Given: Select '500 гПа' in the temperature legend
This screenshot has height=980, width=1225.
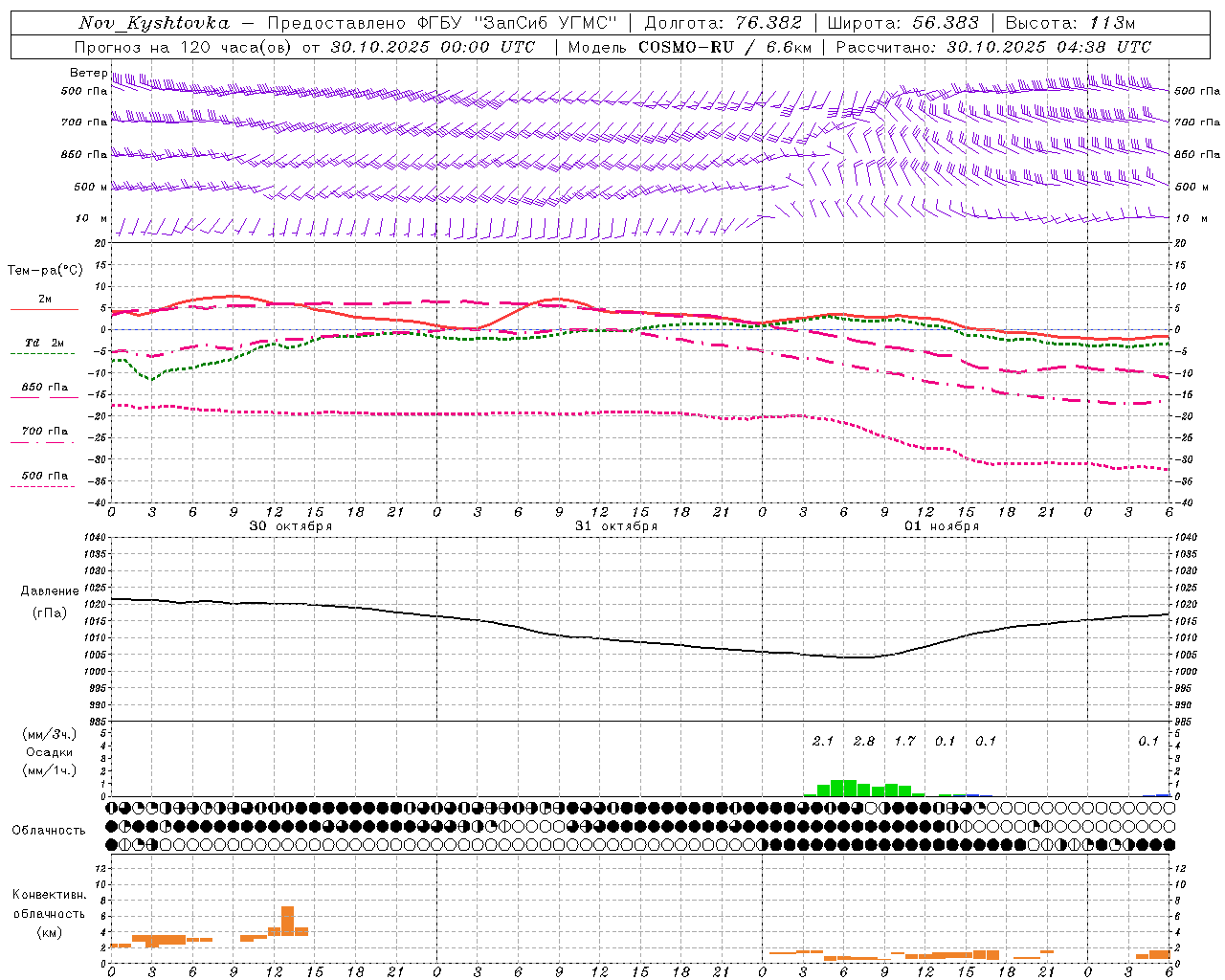Looking at the screenshot, I should click(45, 476).
